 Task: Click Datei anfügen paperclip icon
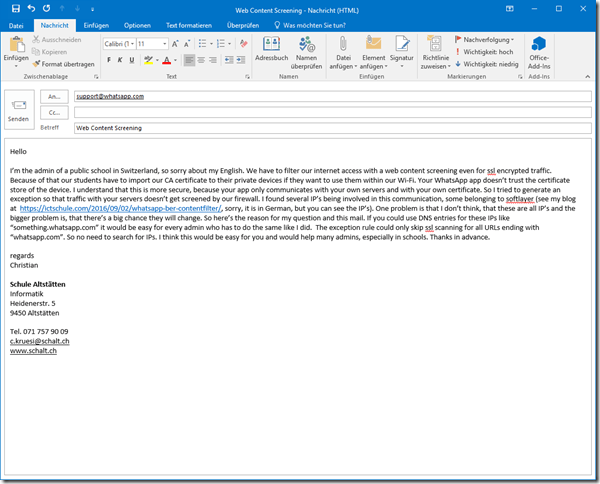tap(344, 48)
